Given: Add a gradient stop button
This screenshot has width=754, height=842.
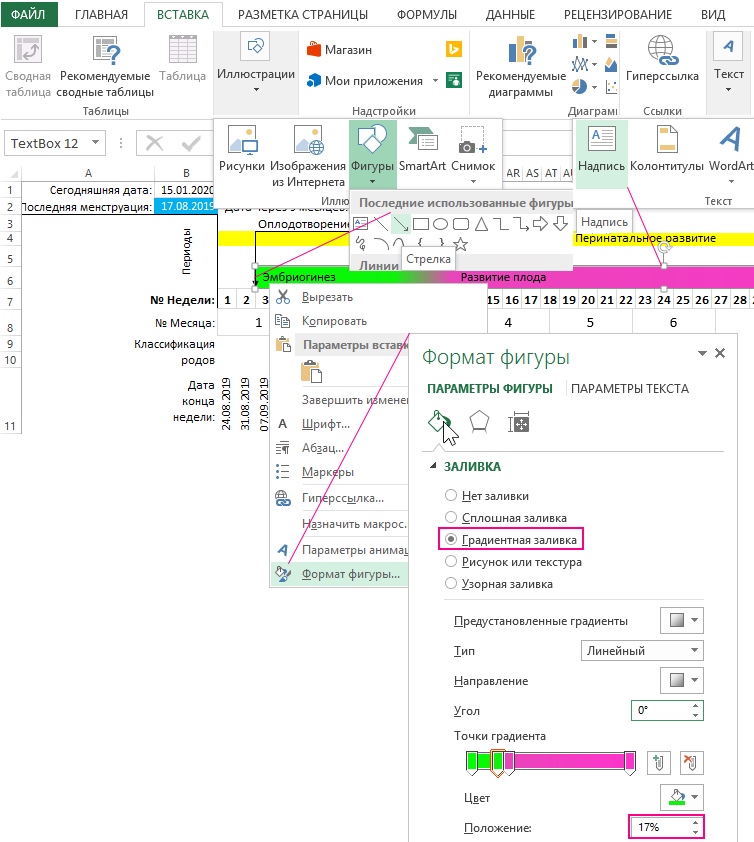Looking at the screenshot, I should coord(657,763).
